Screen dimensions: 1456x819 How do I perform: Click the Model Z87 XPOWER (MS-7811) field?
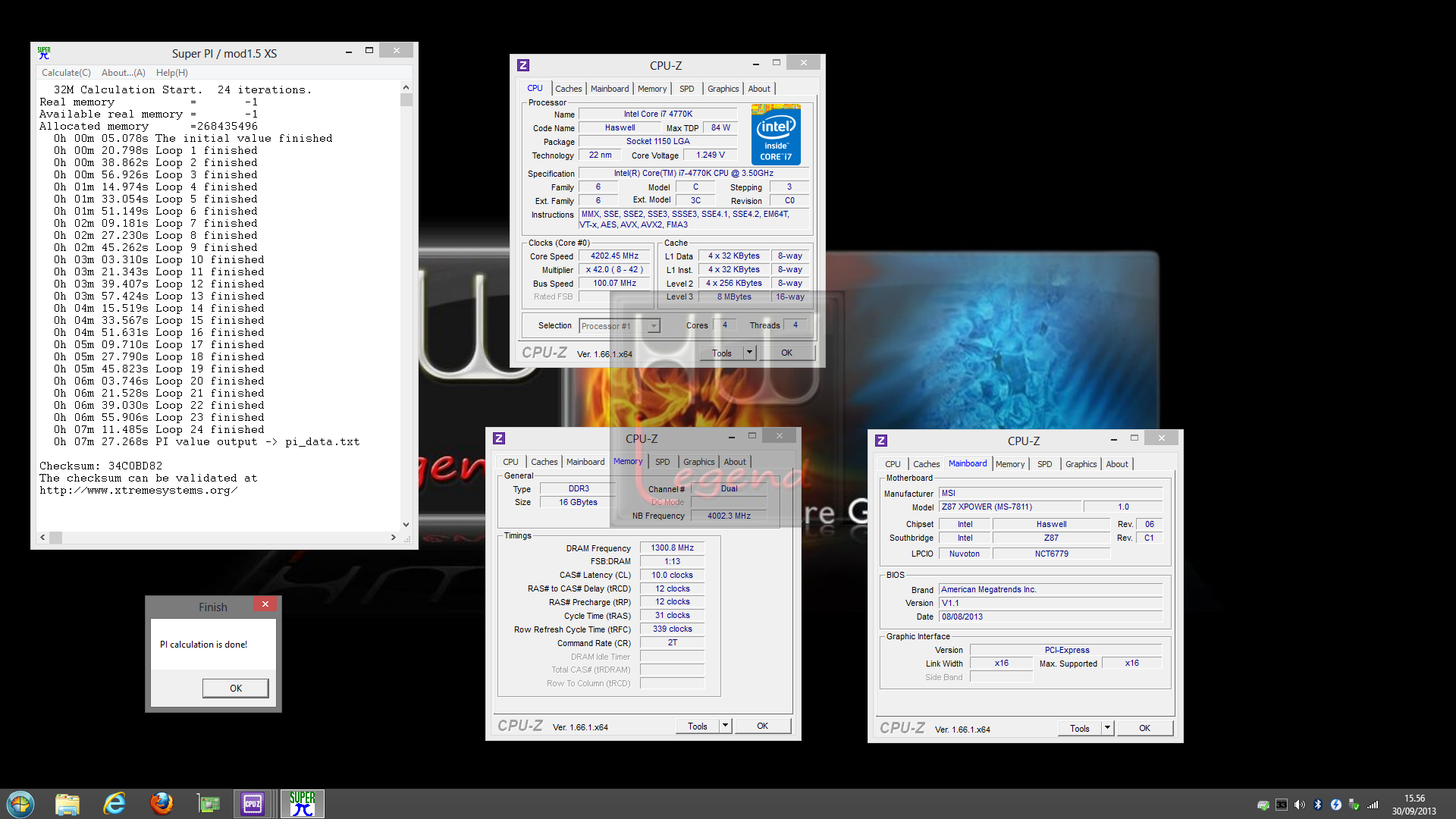pyautogui.click(x=1010, y=507)
